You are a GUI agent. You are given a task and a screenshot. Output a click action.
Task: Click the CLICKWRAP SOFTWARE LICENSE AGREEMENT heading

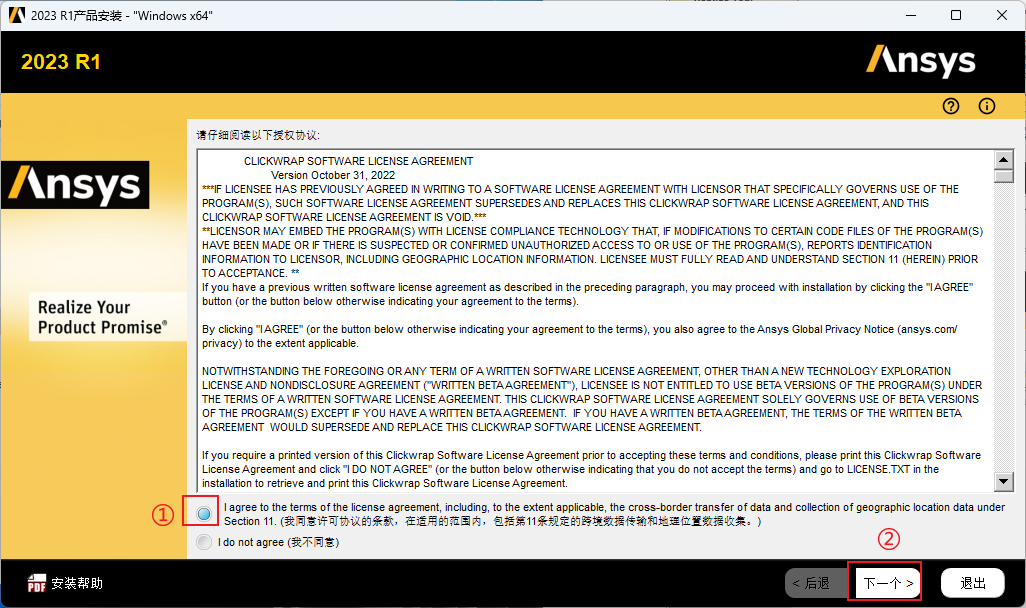point(359,161)
